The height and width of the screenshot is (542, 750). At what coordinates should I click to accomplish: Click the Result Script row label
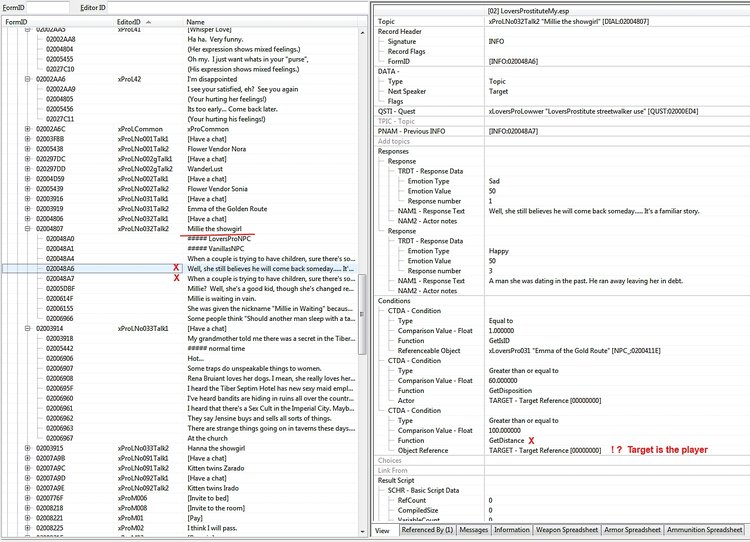pyautogui.click(x=396, y=480)
